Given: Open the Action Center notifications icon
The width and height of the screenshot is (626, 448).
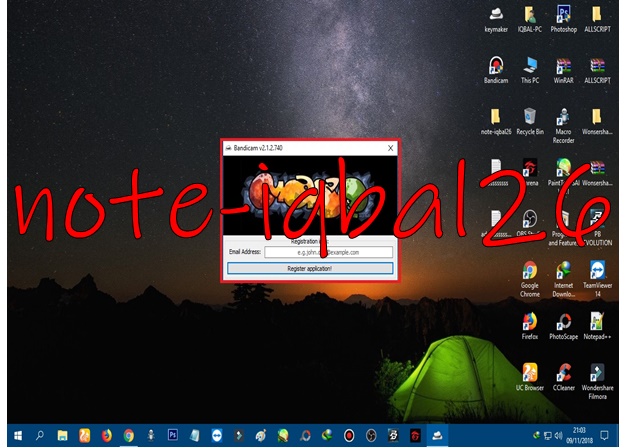Looking at the screenshot, I should pos(605,435).
